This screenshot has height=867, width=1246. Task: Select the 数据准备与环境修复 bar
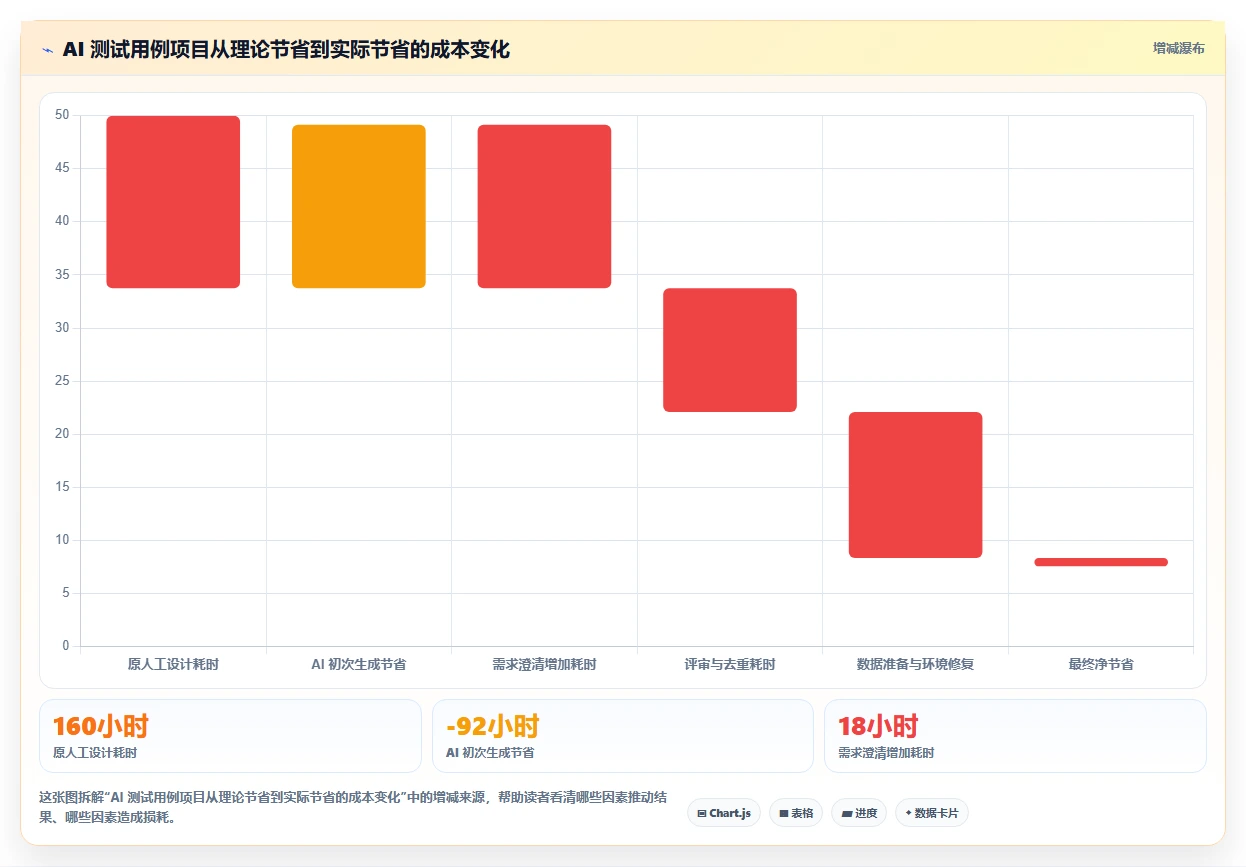click(916, 485)
